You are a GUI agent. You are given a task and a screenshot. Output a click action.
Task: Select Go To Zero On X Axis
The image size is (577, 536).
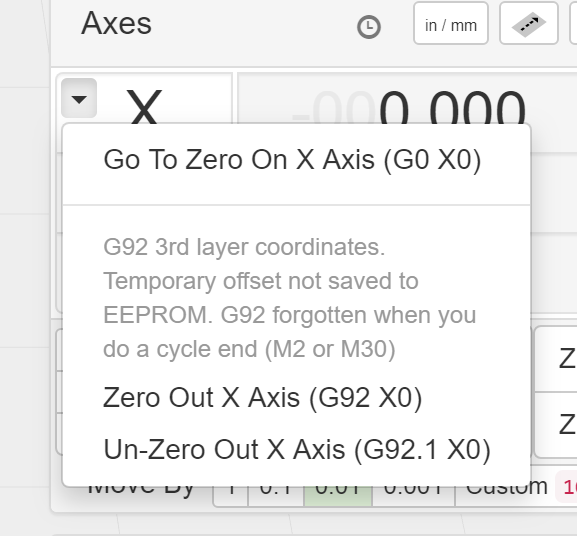293,160
